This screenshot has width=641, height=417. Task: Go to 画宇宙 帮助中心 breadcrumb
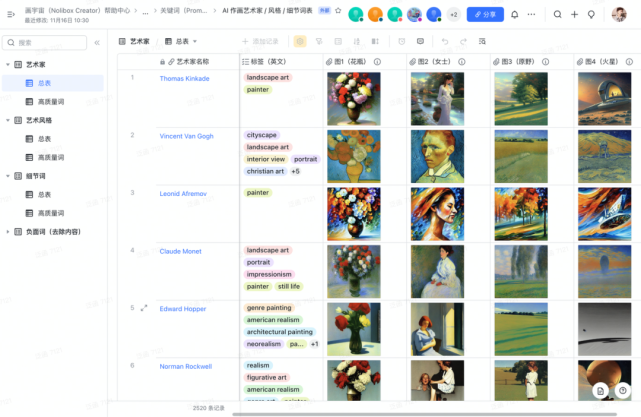coord(77,11)
